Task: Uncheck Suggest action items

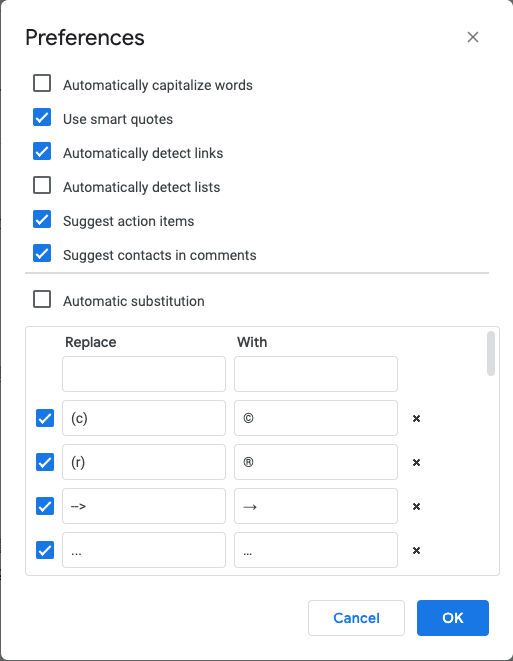Action: point(42,219)
